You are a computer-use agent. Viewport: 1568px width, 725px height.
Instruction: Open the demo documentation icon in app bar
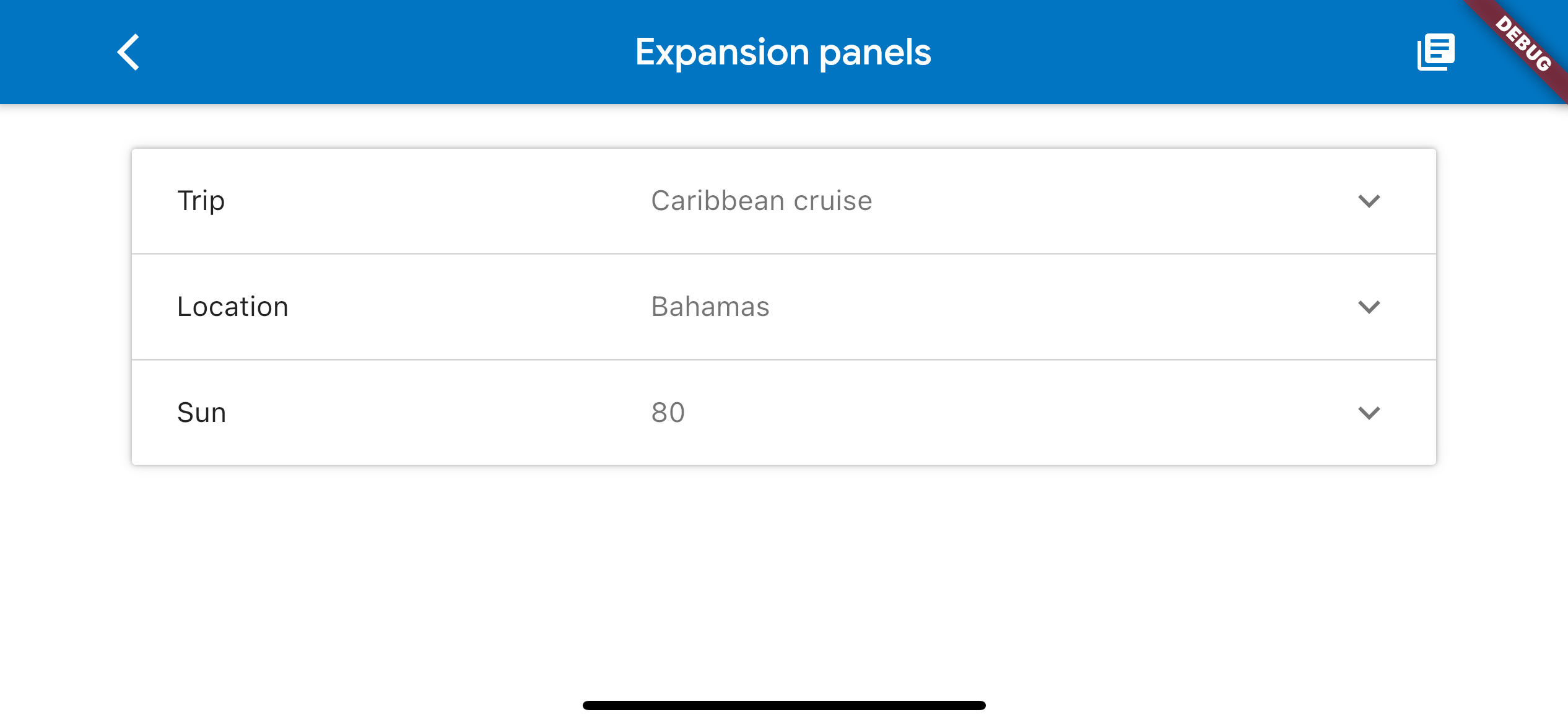[1435, 52]
